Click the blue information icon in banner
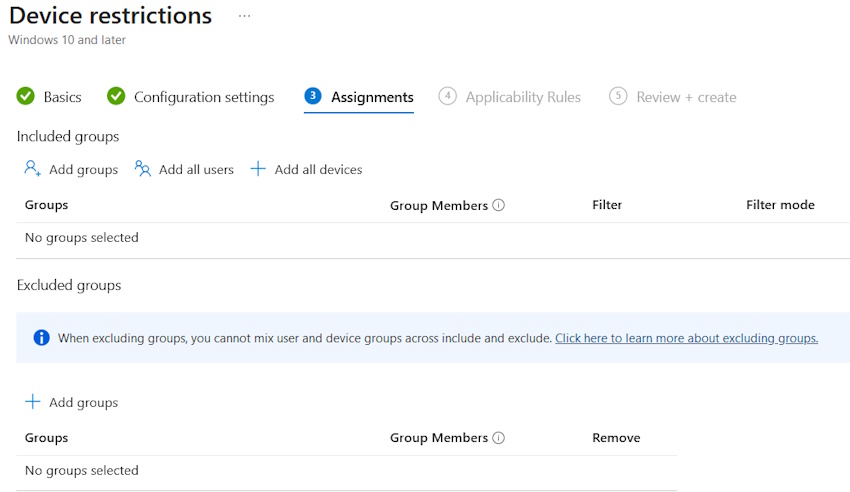850x492 pixels. 41,338
